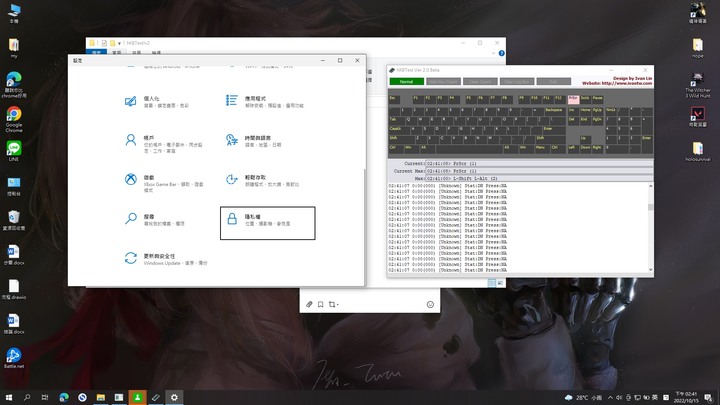Click the green app icon on taskbar
Screen dimensions: 720x405
(137, 397)
